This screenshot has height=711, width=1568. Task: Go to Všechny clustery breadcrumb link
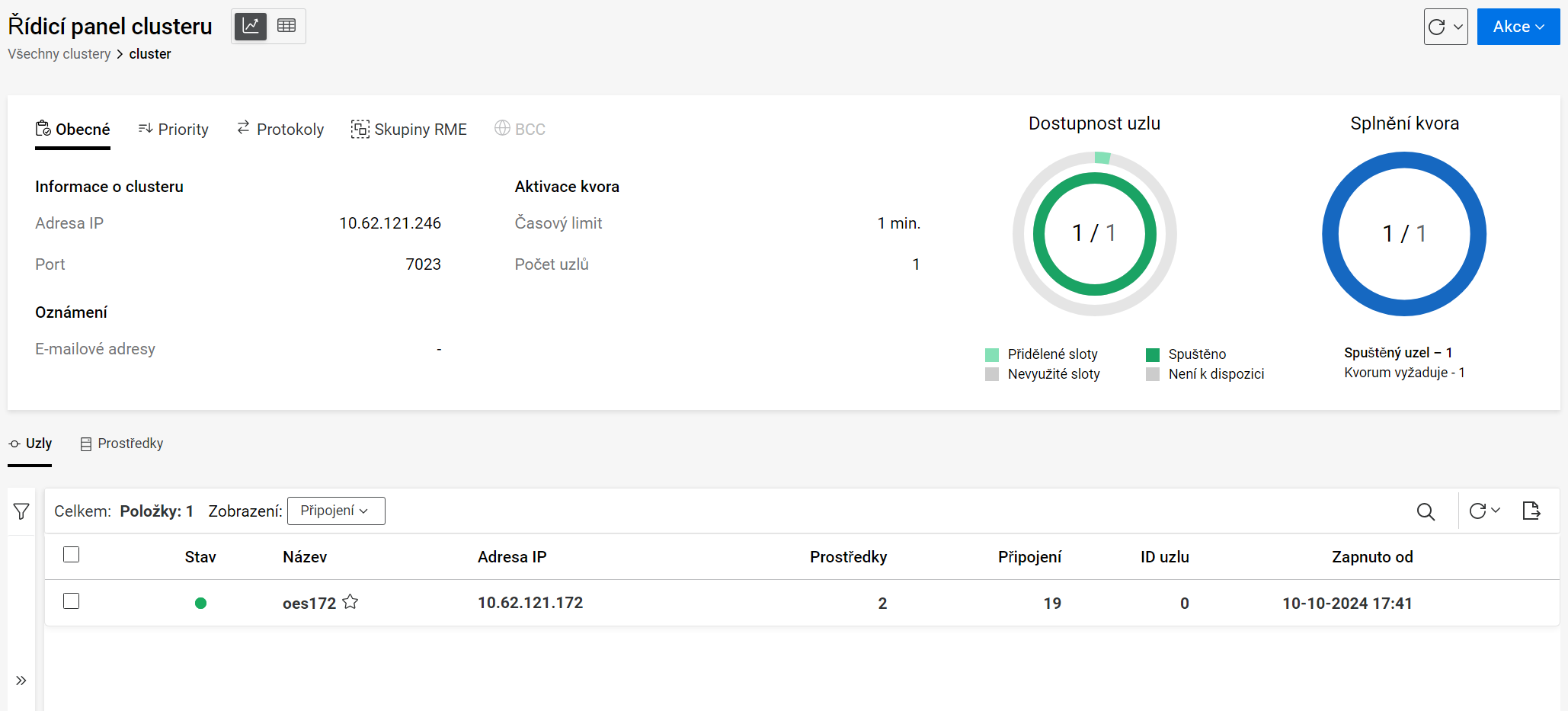tap(59, 54)
